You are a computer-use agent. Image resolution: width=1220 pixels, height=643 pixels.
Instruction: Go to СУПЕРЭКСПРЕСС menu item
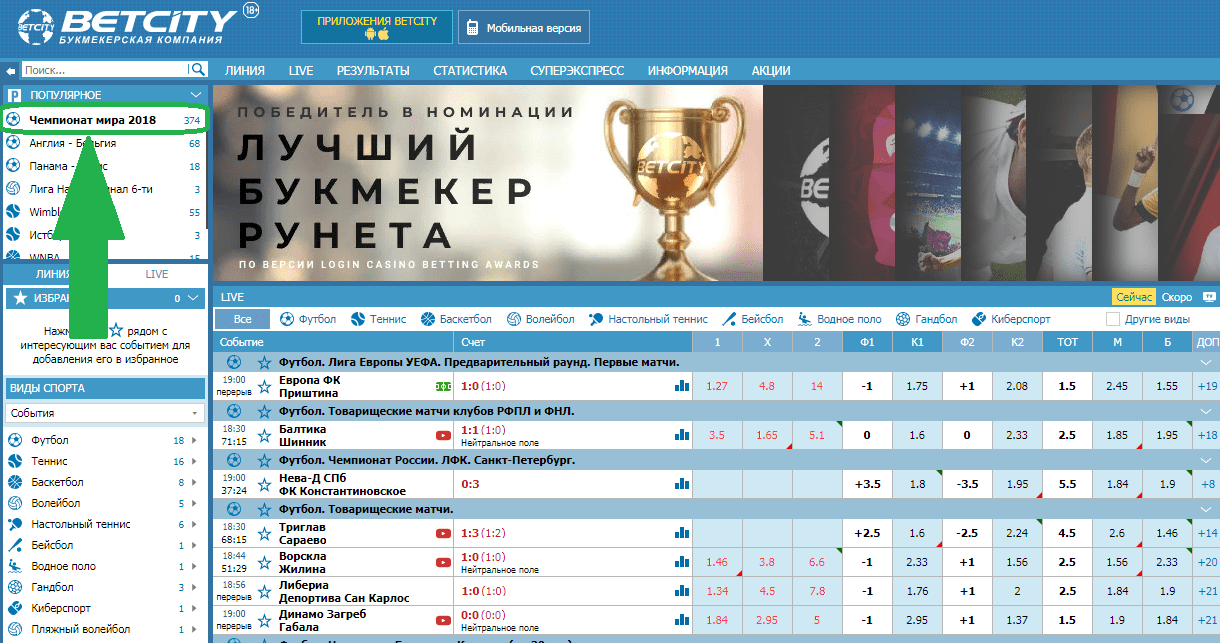(x=577, y=71)
